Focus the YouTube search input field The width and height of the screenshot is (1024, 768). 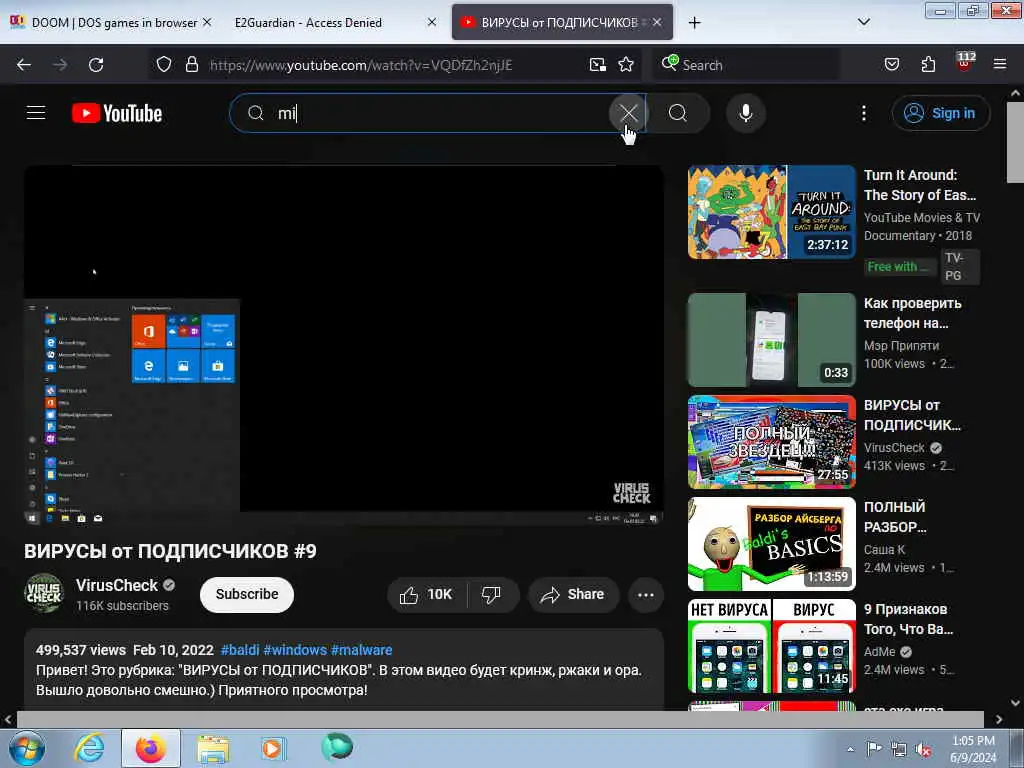[438, 113]
